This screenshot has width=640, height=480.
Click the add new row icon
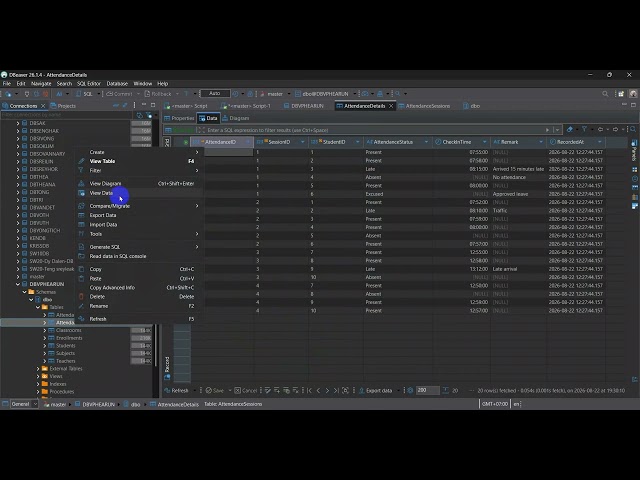[x=277, y=391]
